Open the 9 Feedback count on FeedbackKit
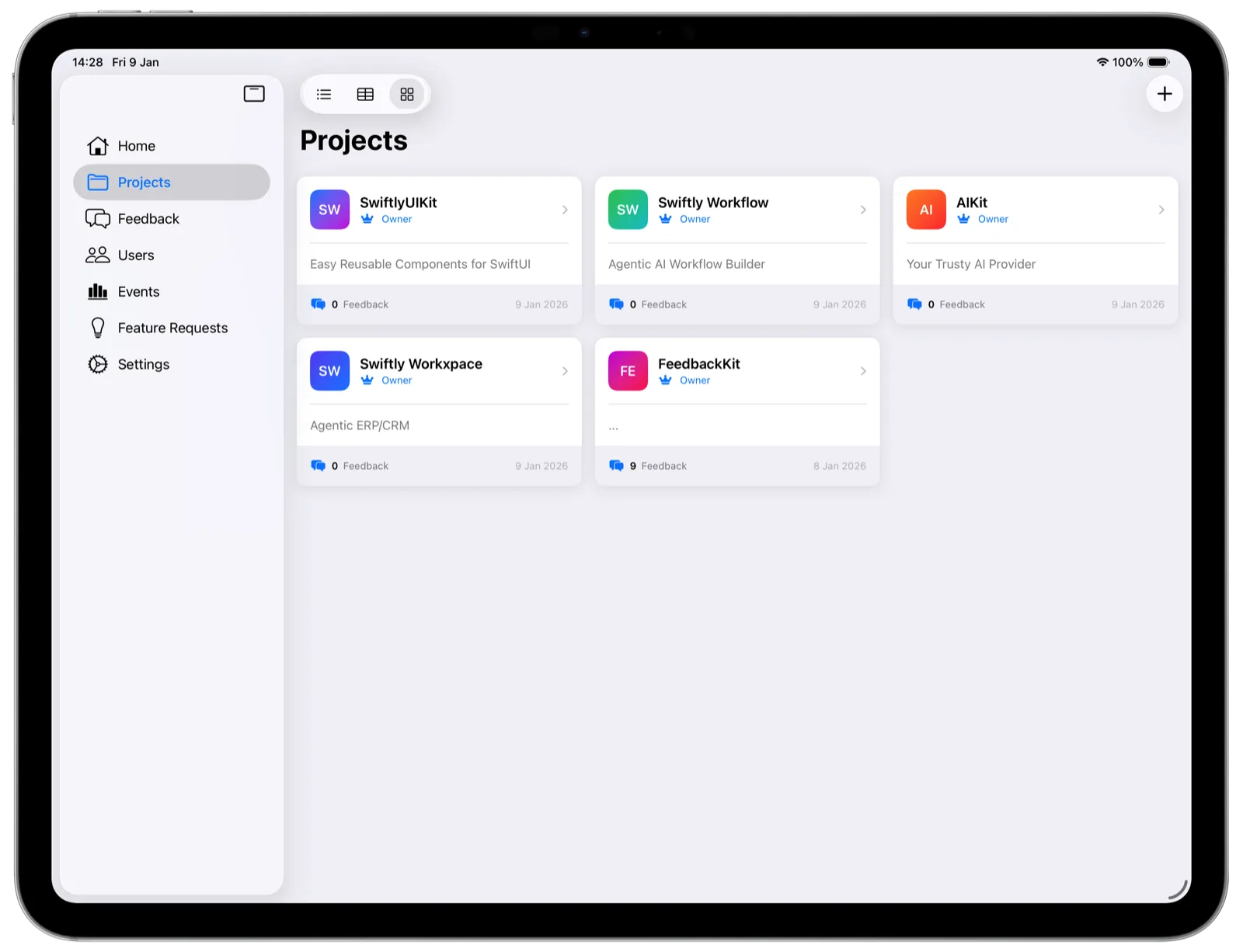The width and height of the screenshot is (1243, 952). [653, 466]
